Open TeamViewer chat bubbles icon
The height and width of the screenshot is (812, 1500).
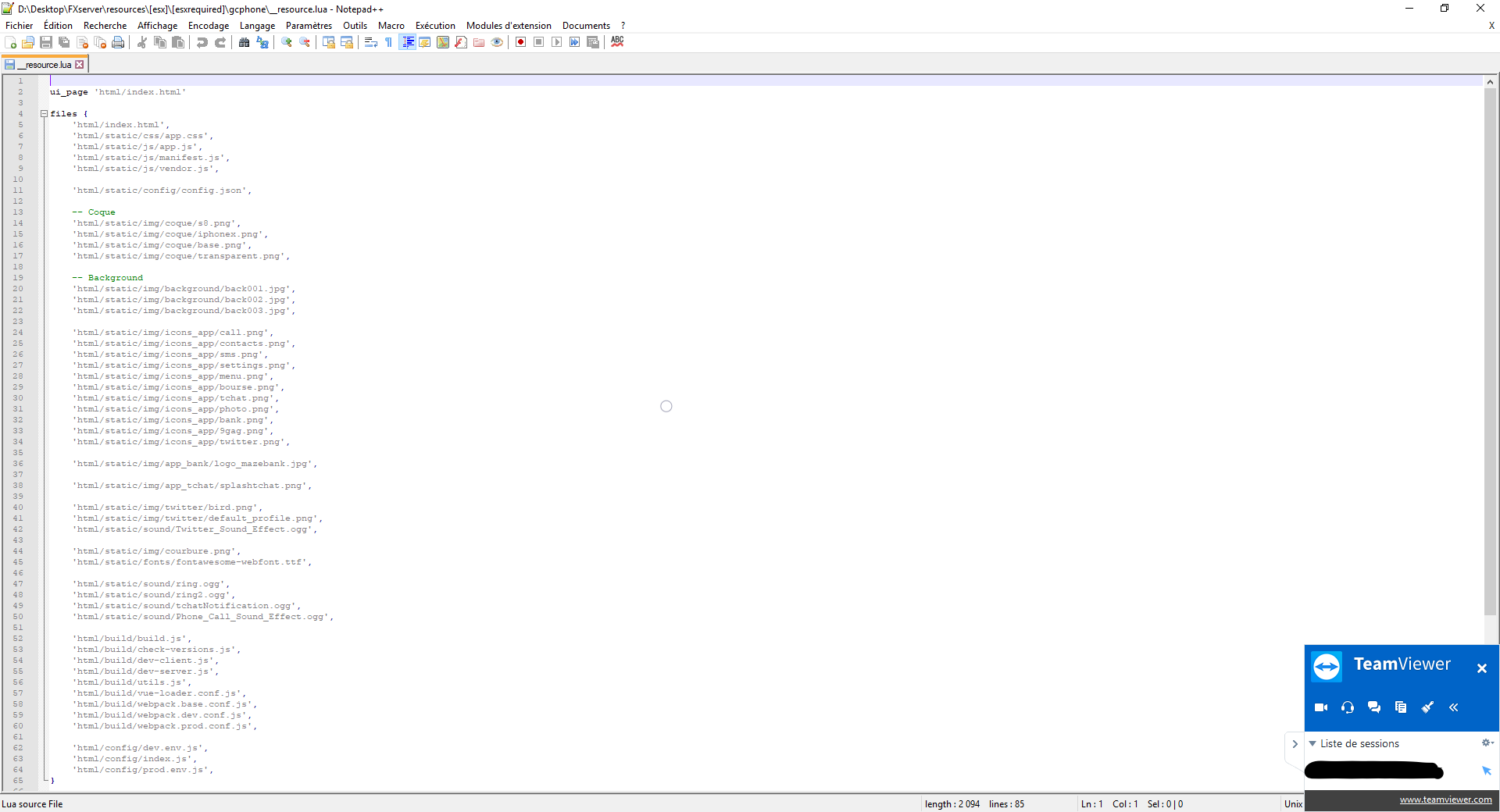(1374, 707)
